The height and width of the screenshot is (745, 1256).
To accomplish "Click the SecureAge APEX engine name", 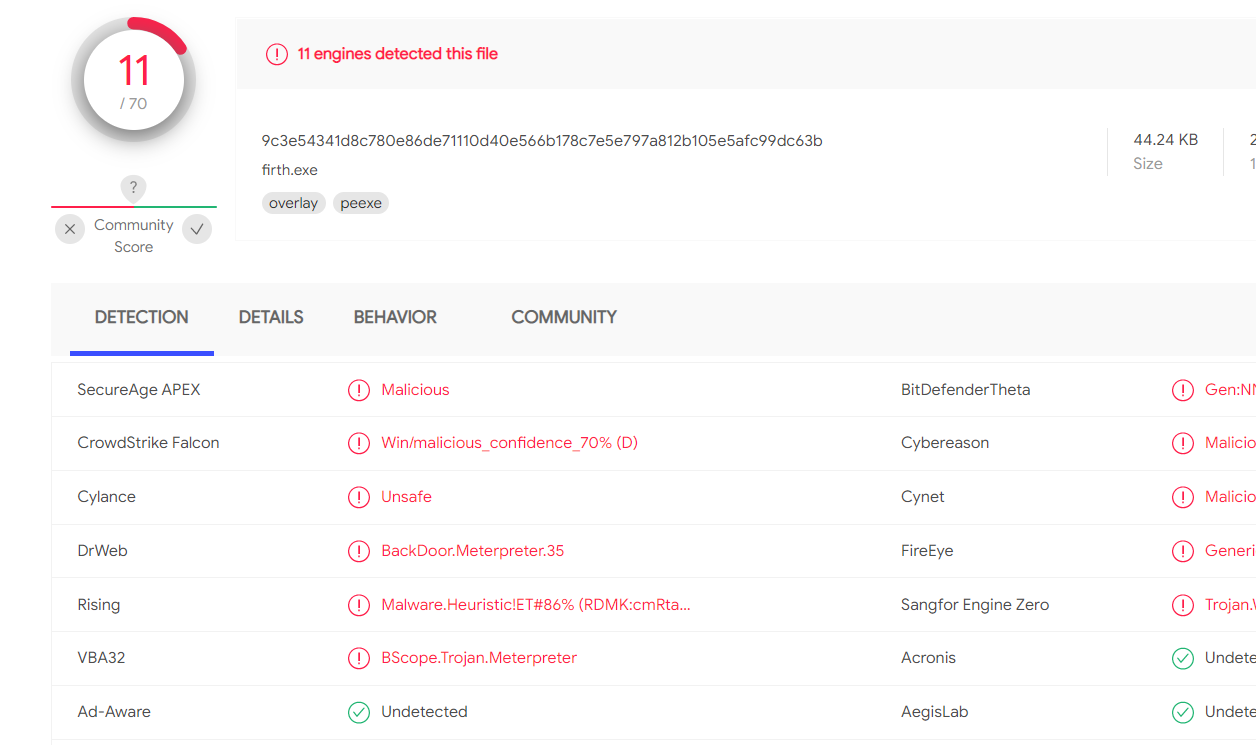I will pyautogui.click(x=139, y=390).
